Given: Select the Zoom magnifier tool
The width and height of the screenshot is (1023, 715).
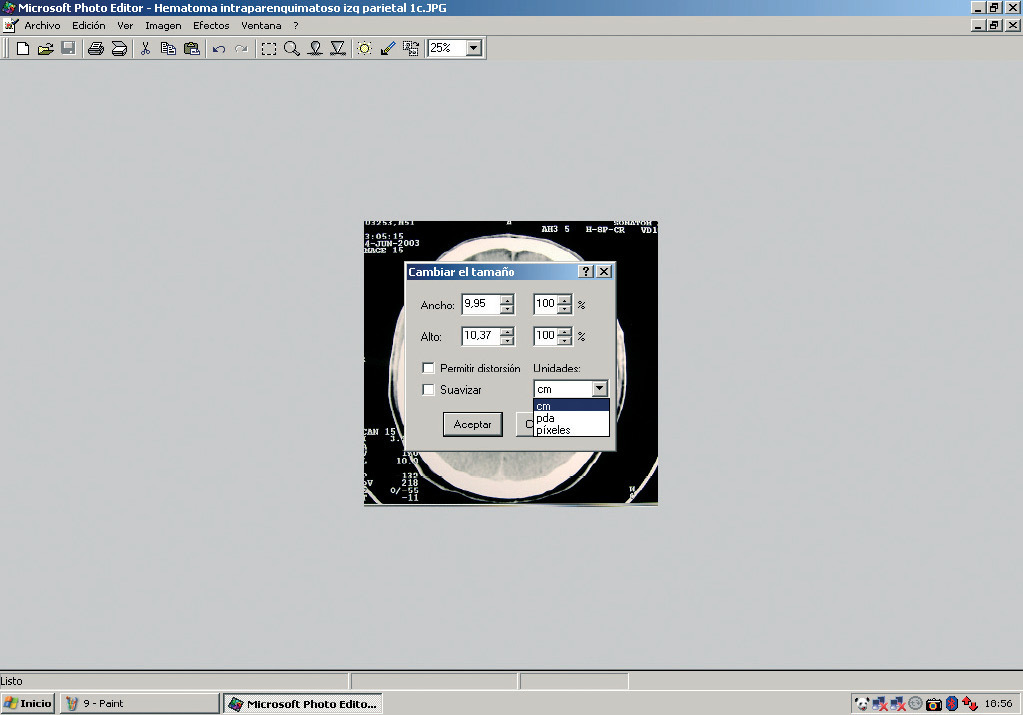Looking at the screenshot, I should [292, 48].
